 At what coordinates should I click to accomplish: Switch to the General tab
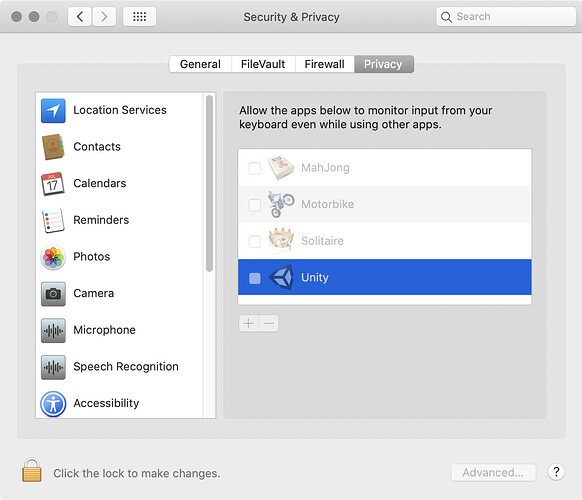tap(200, 64)
